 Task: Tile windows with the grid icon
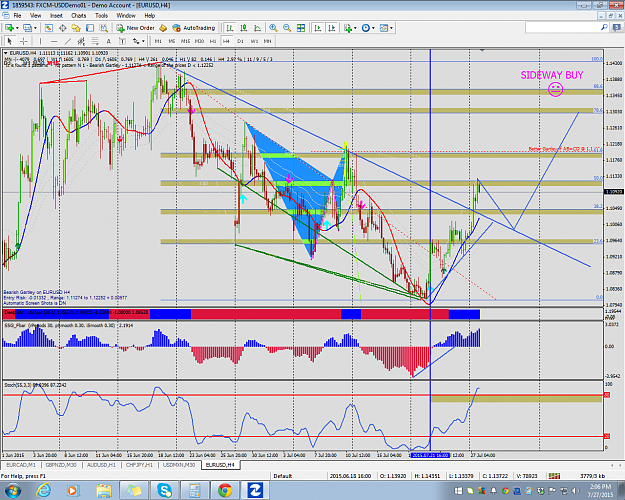coord(301,28)
